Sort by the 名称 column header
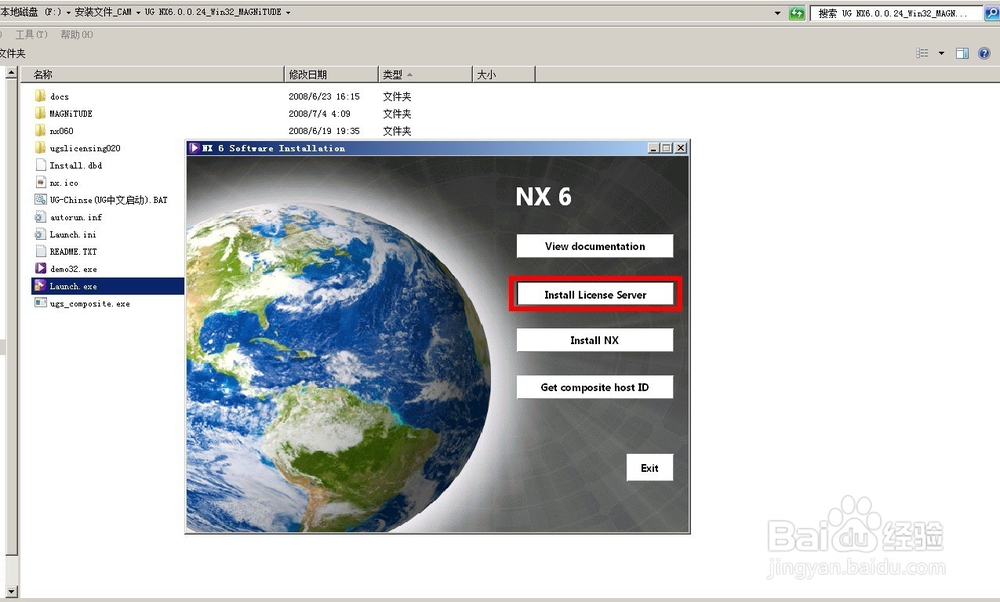Image resolution: width=1000 pixels, height=602 pixels. click(x=152, y=75)
